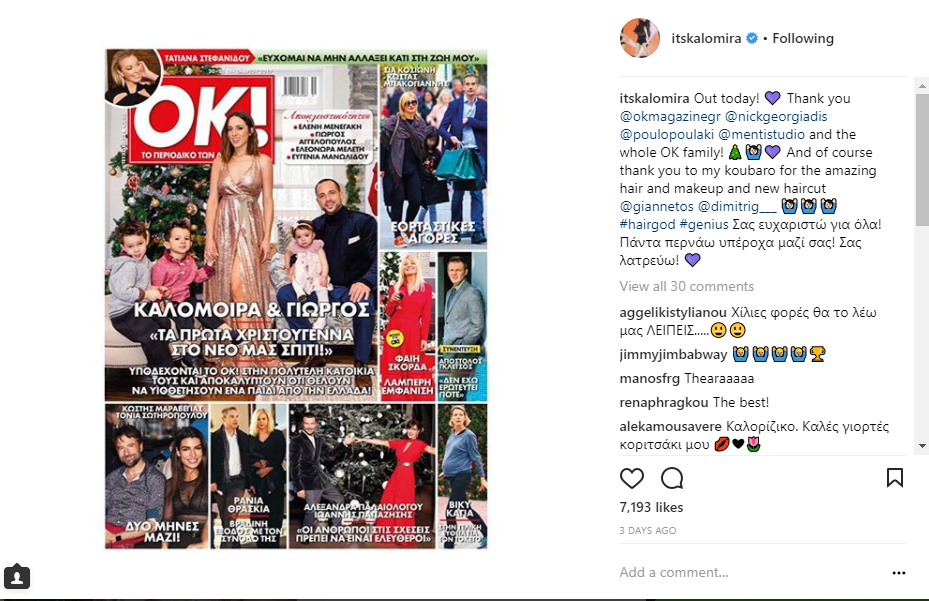
Task: Toggle the Following button for itskalomira
Action: click(x=803, y=39)
